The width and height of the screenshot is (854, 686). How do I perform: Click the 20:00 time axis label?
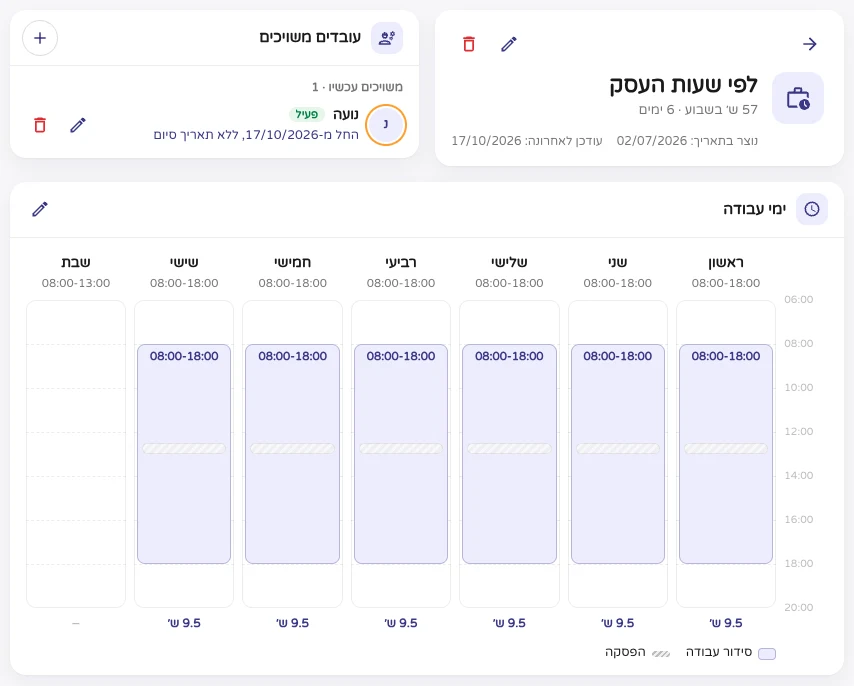[x=798, y=608]
